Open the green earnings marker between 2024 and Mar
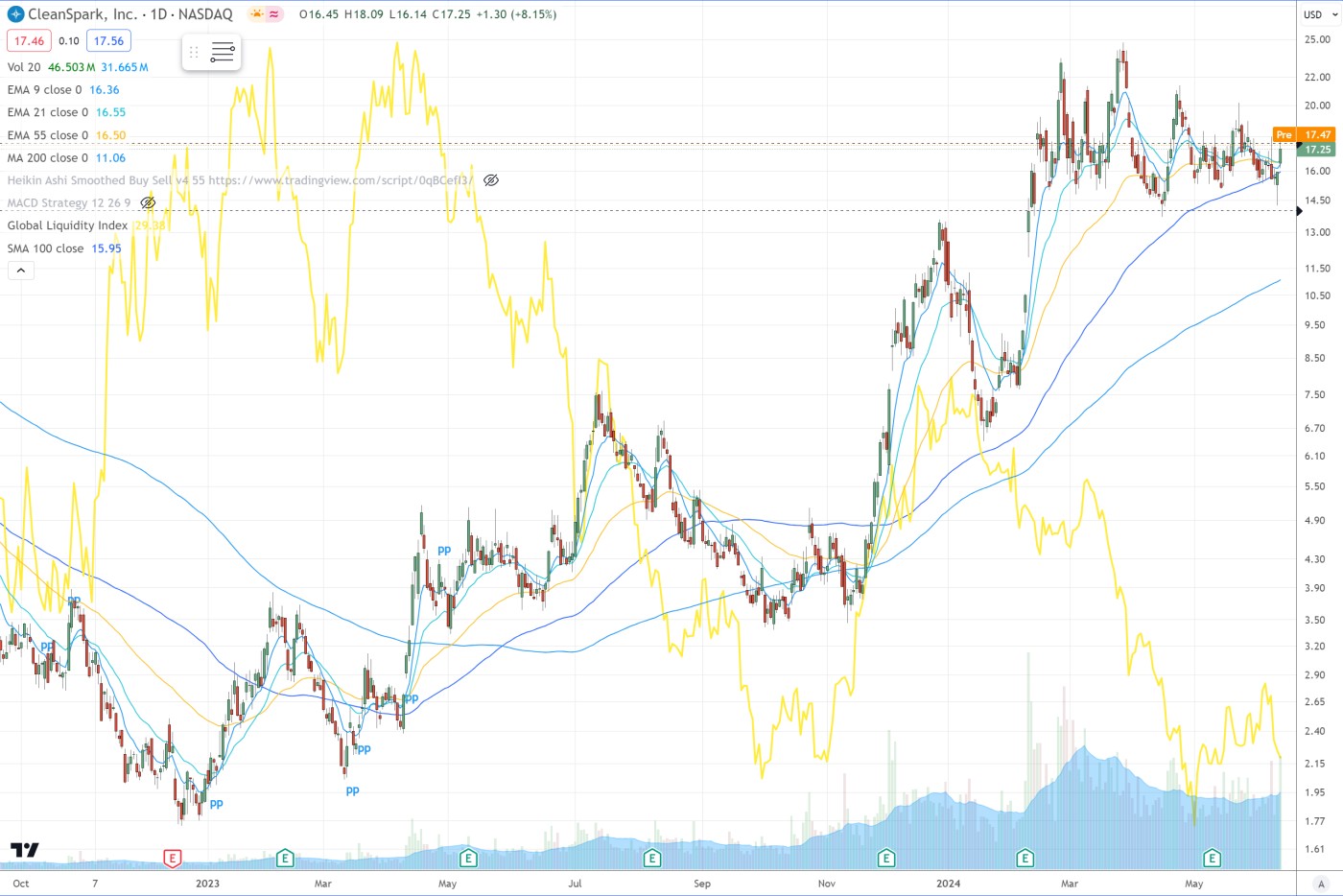This screenshot has width=1343, height=896. coord(1025,858)
